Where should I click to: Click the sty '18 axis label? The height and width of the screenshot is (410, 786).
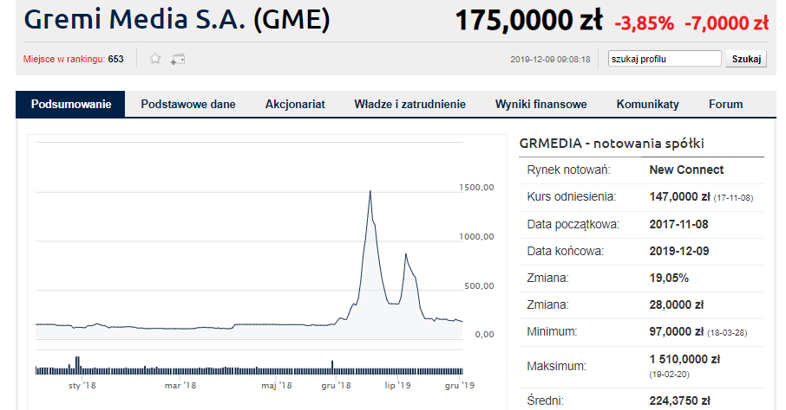click(82, 385)
